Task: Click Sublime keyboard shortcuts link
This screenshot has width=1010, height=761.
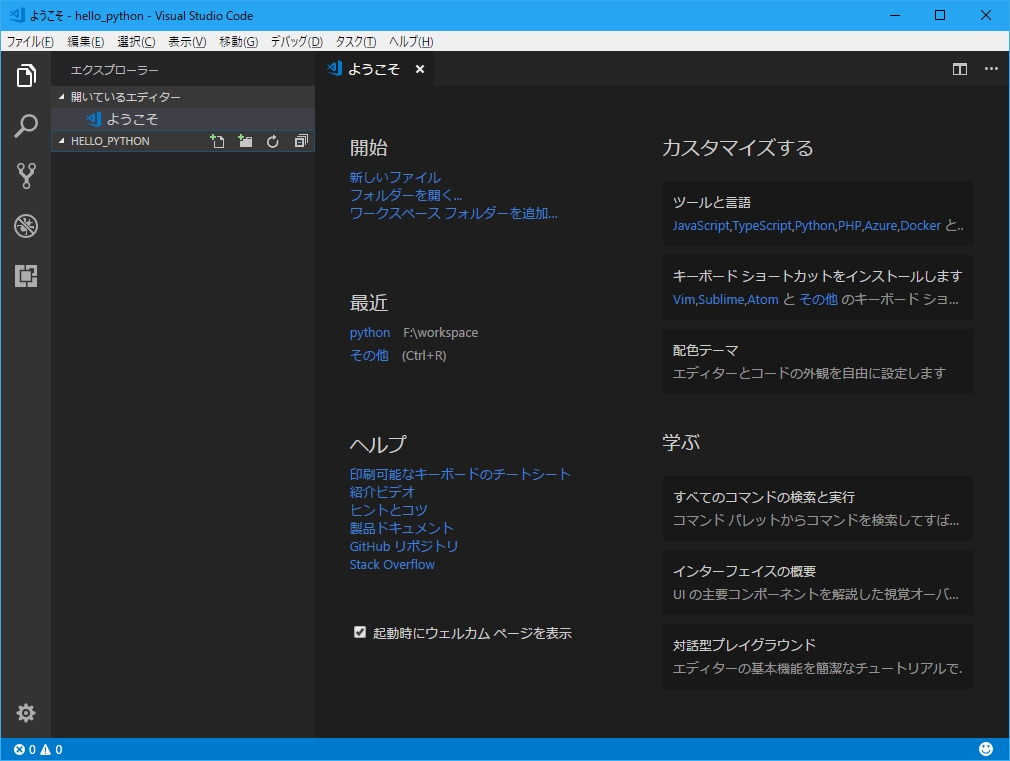Action: [x=721, y=300]
